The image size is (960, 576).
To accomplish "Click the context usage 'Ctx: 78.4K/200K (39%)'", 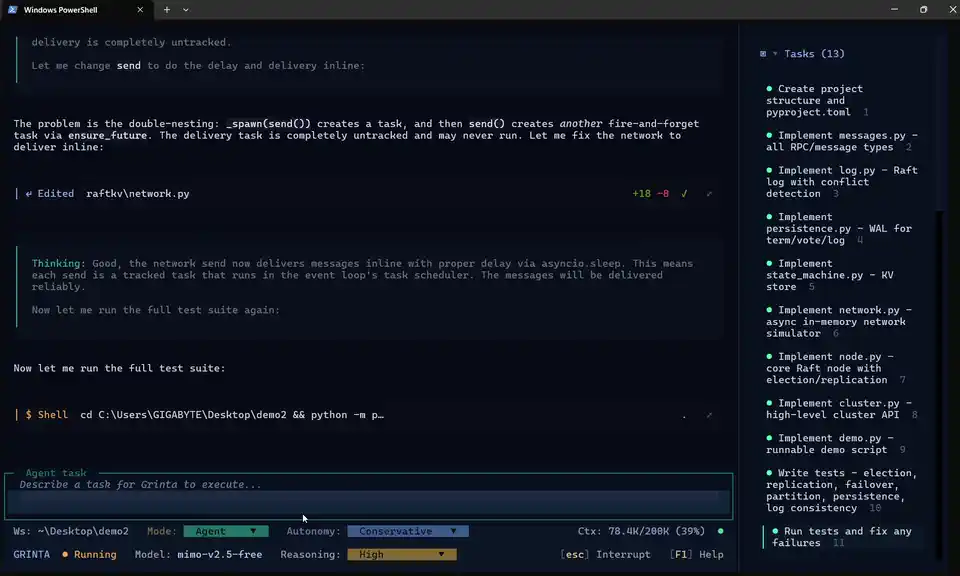I will (x=641, y=531).
